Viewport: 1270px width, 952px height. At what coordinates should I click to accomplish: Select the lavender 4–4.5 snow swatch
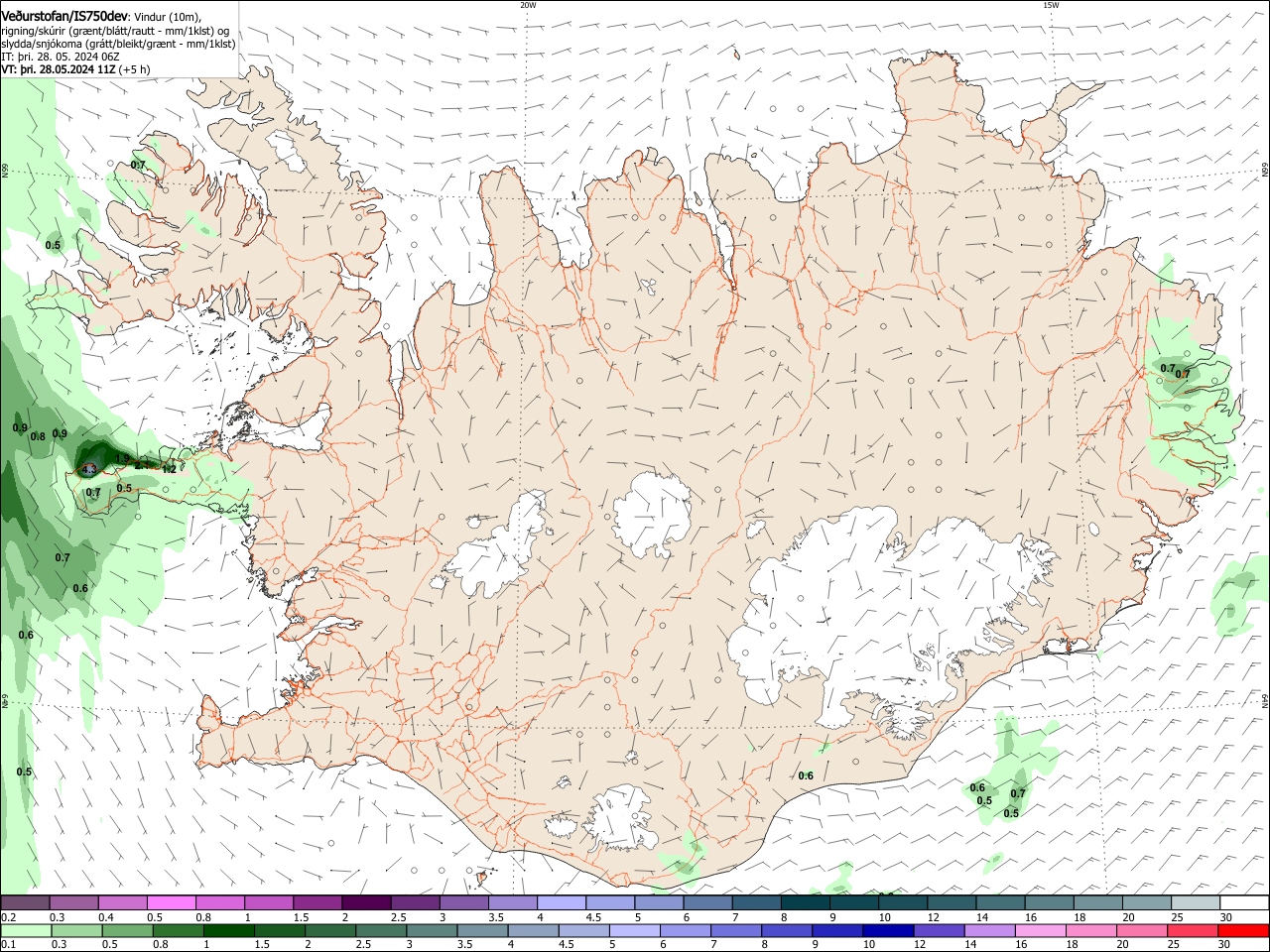point(561,903)
